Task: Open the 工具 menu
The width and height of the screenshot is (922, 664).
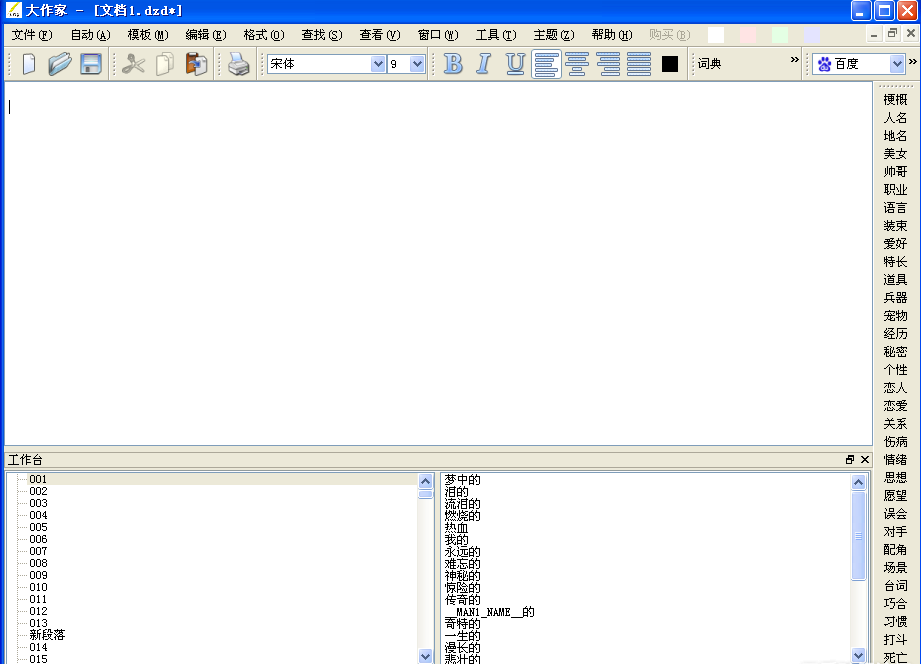Action: click(x=494, y=33)
